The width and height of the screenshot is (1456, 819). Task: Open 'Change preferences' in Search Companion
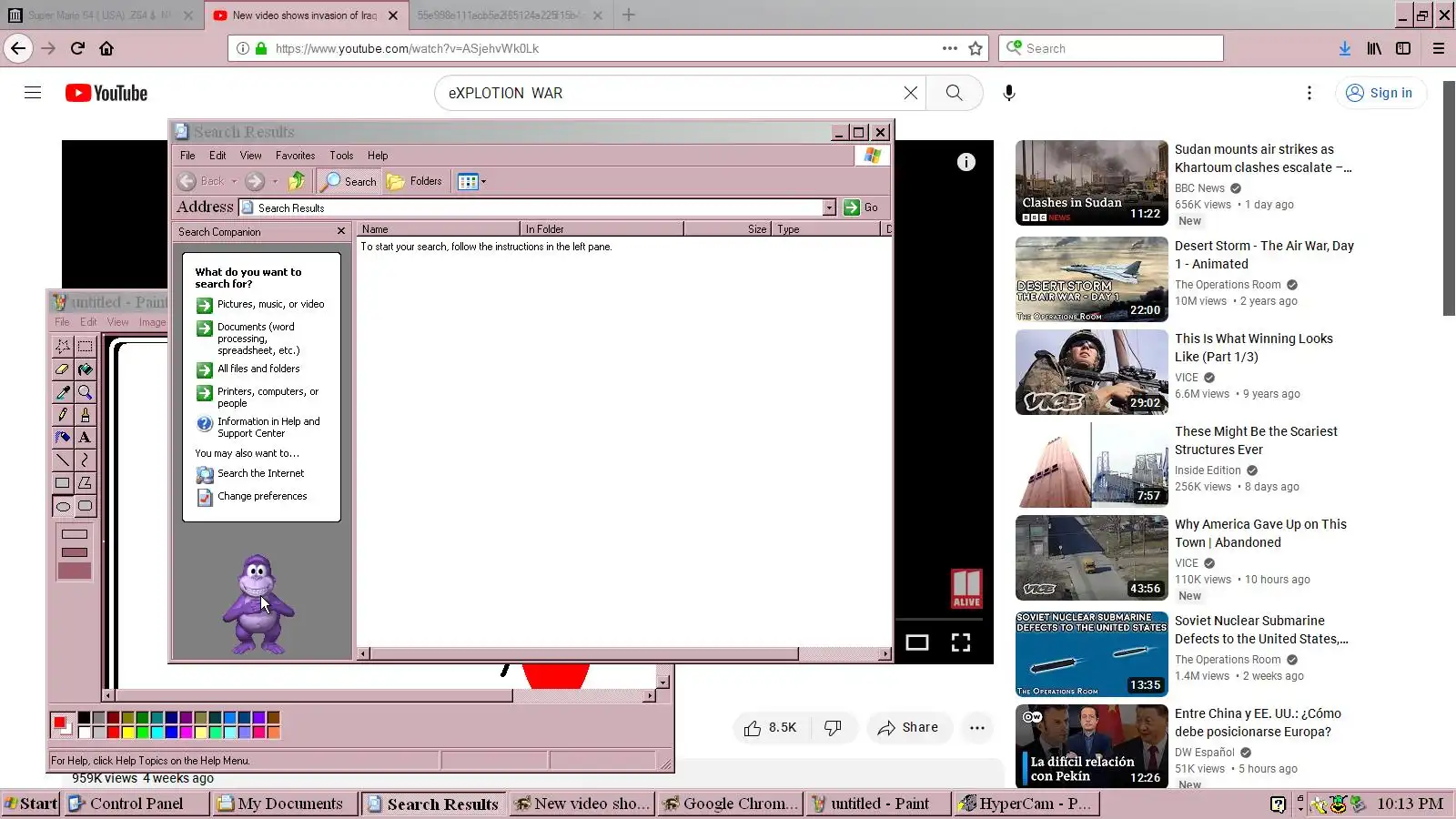coord(252,497)
